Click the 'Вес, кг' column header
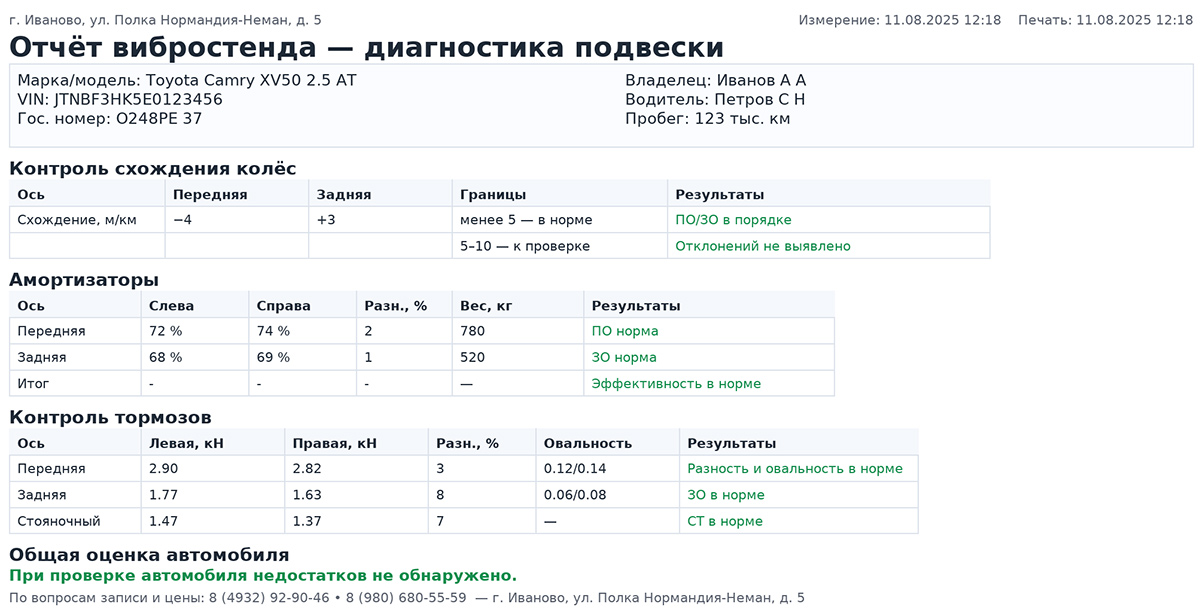 486,306
